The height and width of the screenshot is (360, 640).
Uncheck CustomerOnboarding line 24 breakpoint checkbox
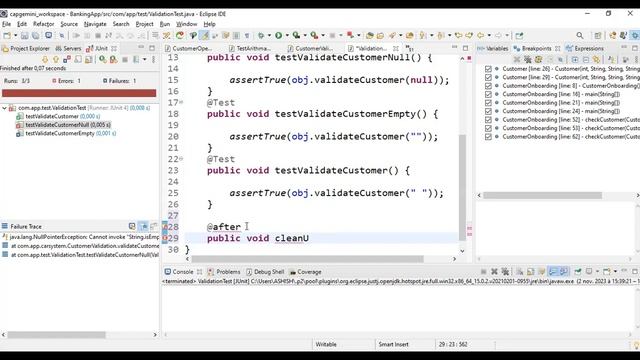point(488,111)
